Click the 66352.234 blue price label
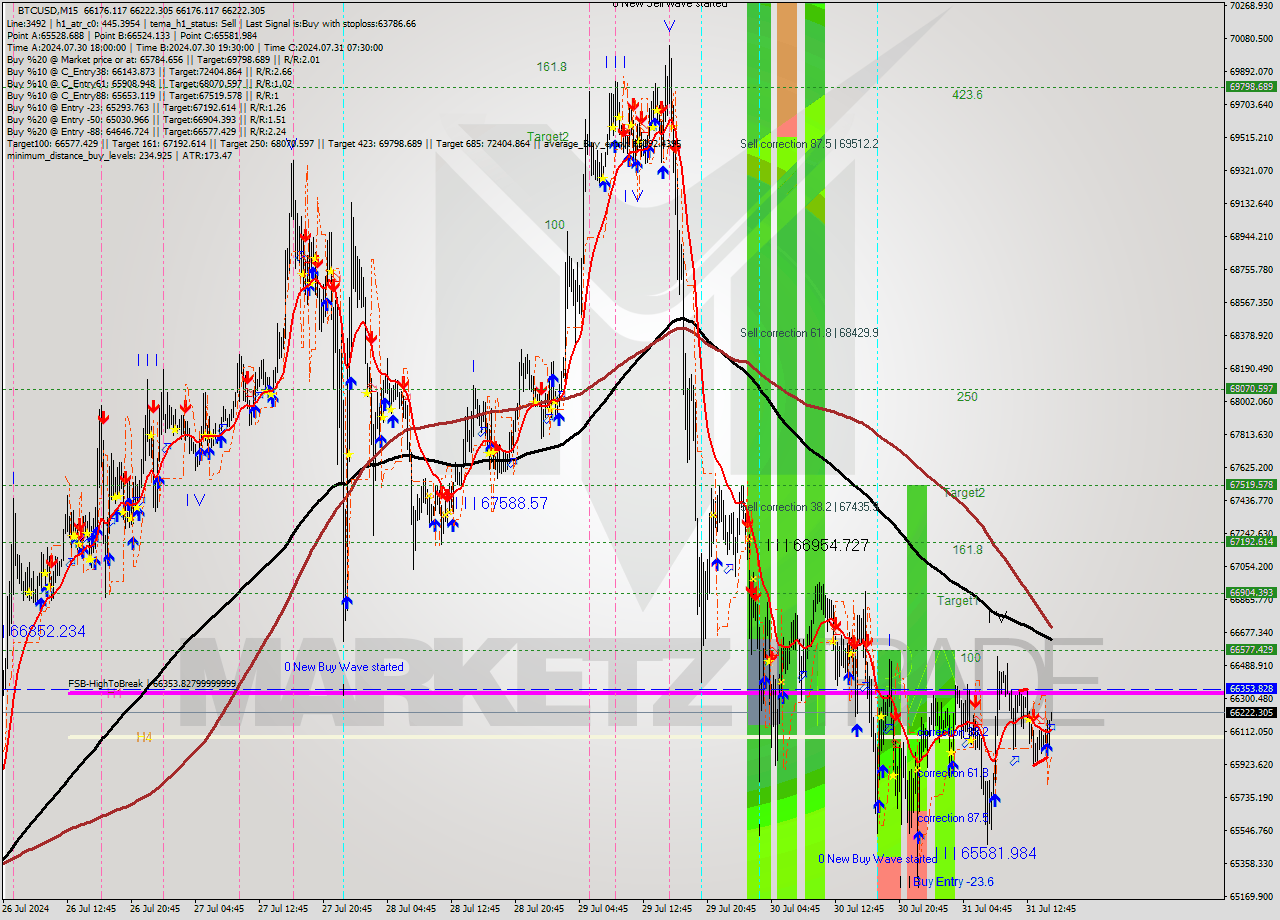 (47, 632)
